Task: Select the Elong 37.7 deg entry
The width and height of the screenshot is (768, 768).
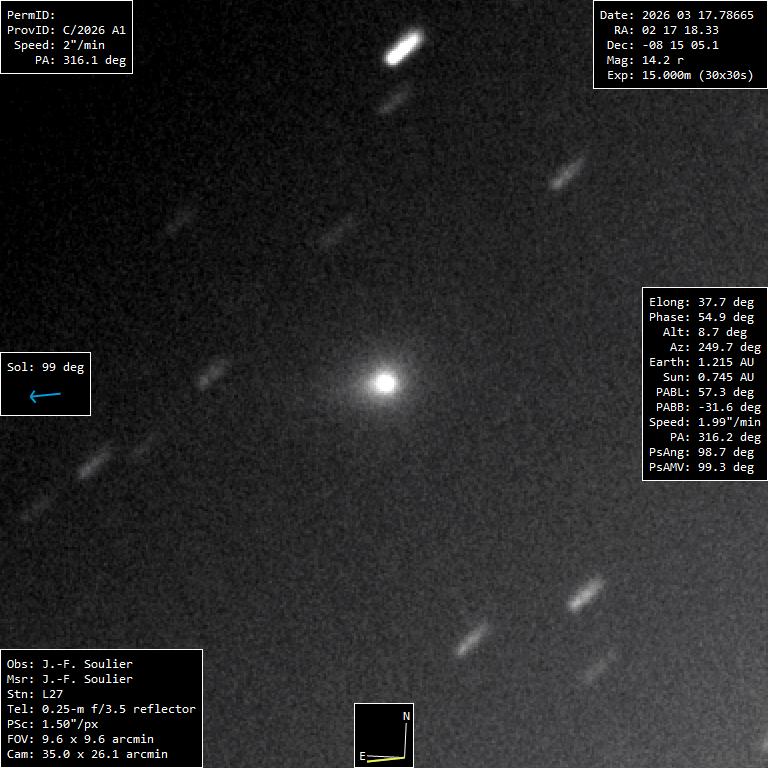Action: pyautogui.click(x=701, y=302)
